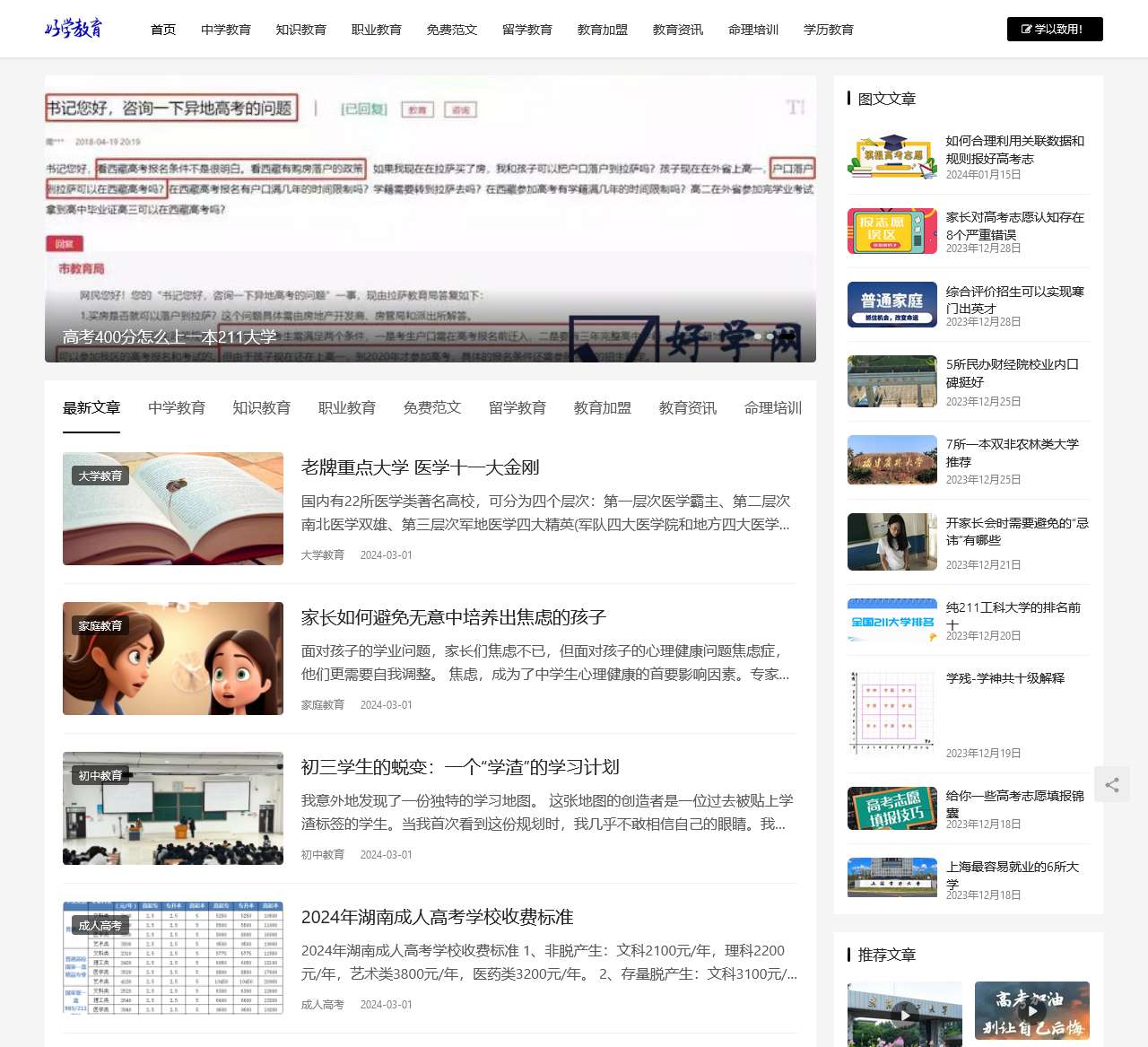
Task: Click the 成人高考 category label
Action: point(100,926)
